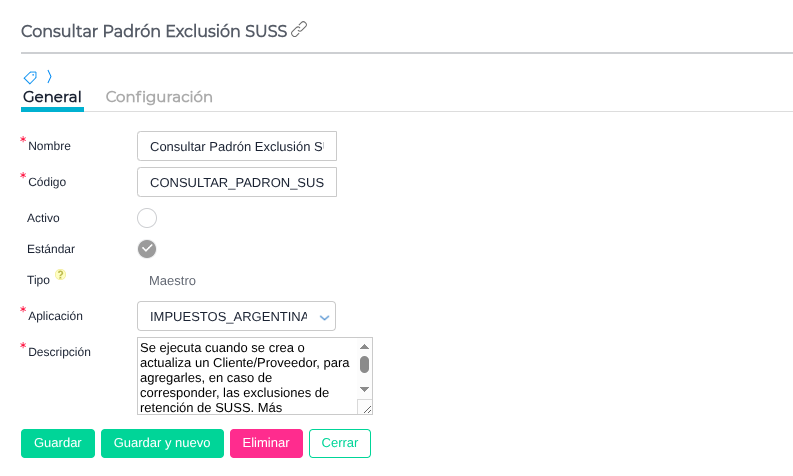Click the description resize handle

[366, 407]
